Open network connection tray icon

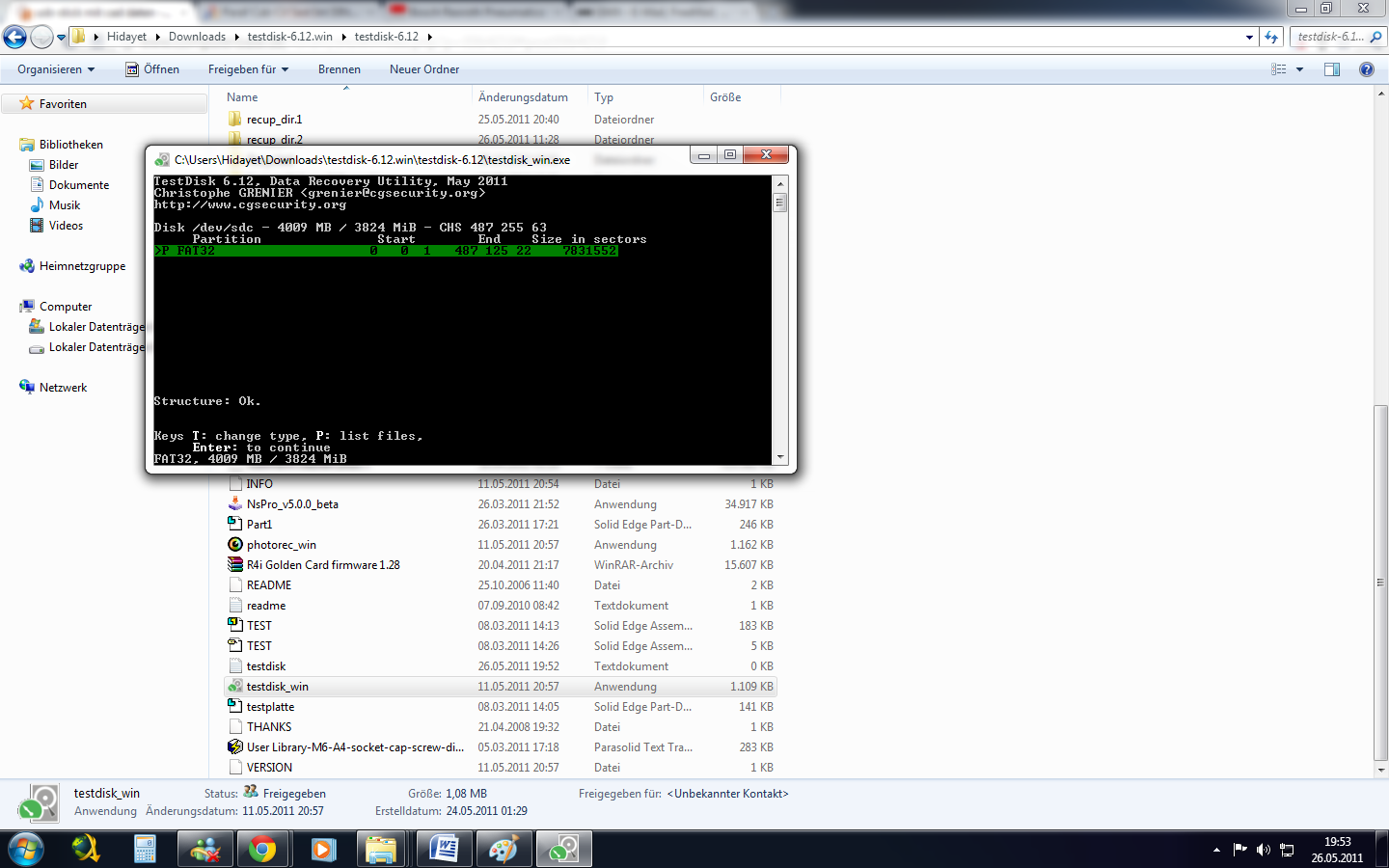point(1287,850)
